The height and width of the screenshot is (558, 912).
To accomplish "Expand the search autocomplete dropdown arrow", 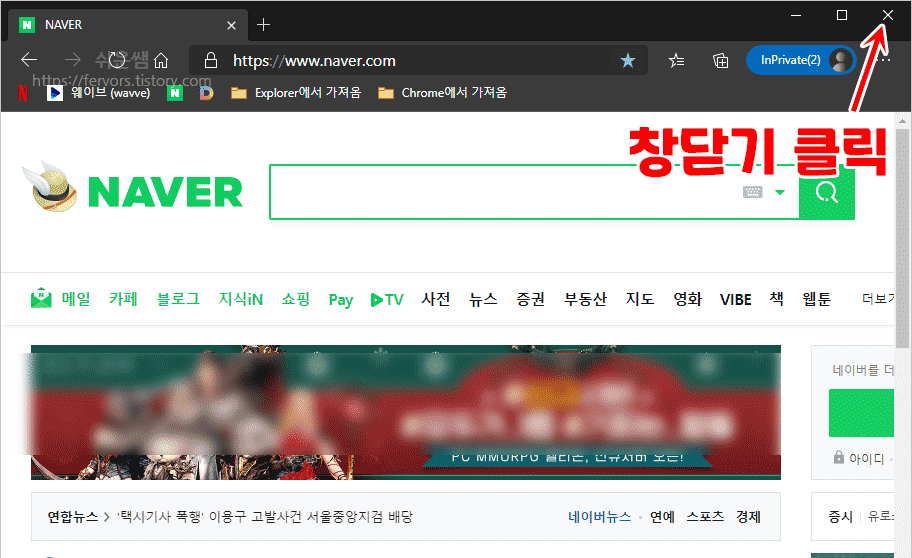I will point(780,192).
